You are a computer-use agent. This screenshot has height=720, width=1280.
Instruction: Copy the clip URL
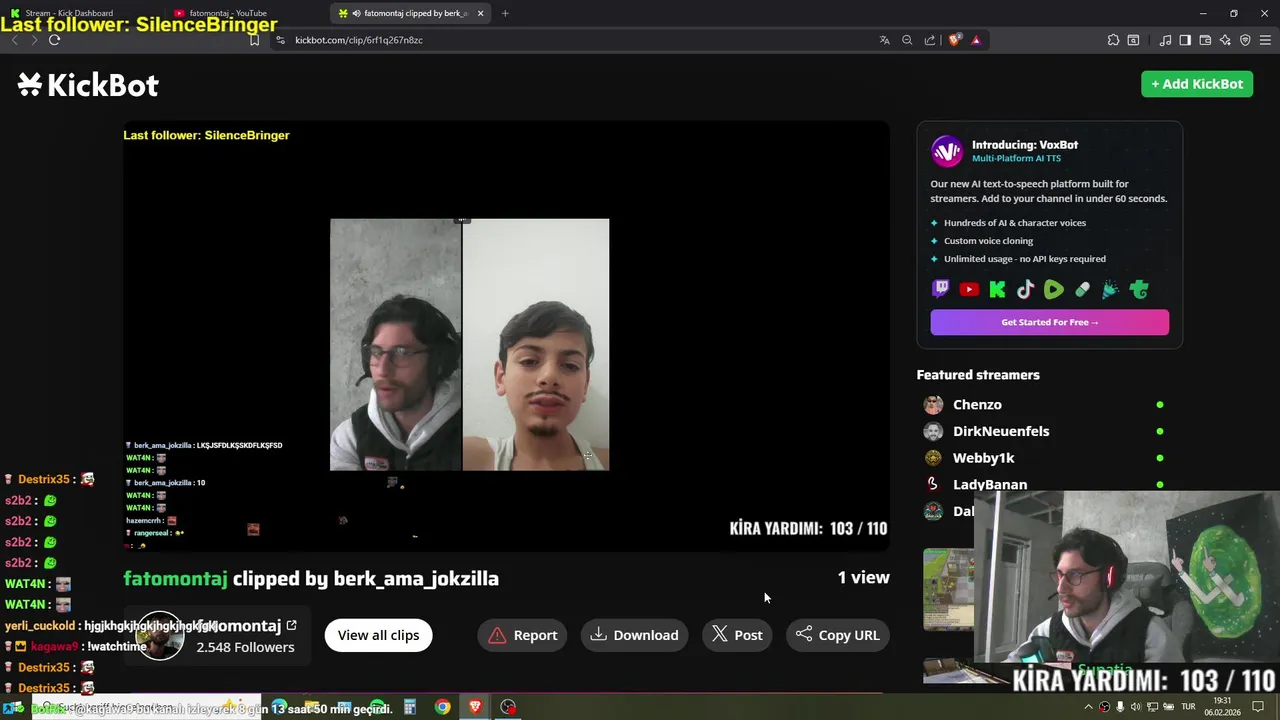[x=838, y=635]
